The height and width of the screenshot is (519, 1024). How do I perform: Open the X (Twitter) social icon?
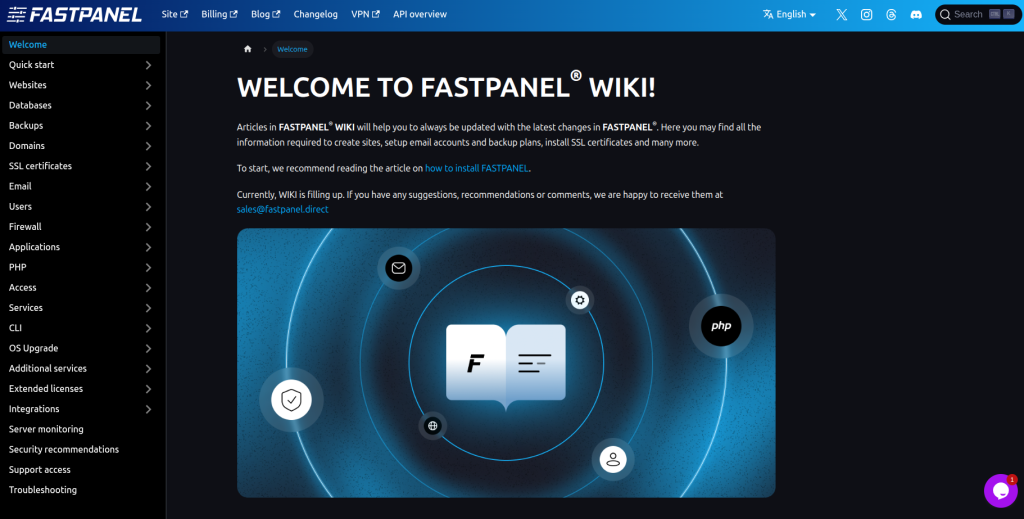(x=842, y=14)
